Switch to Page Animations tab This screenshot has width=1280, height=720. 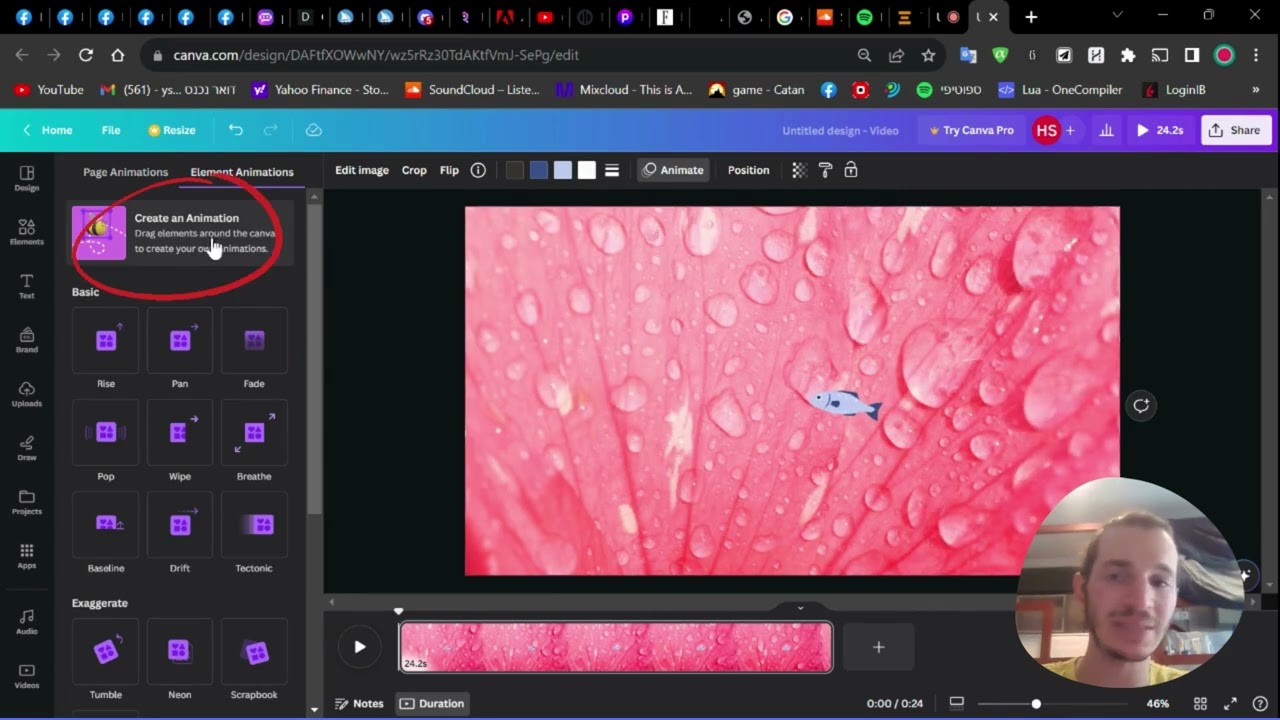tap(125, 172)
